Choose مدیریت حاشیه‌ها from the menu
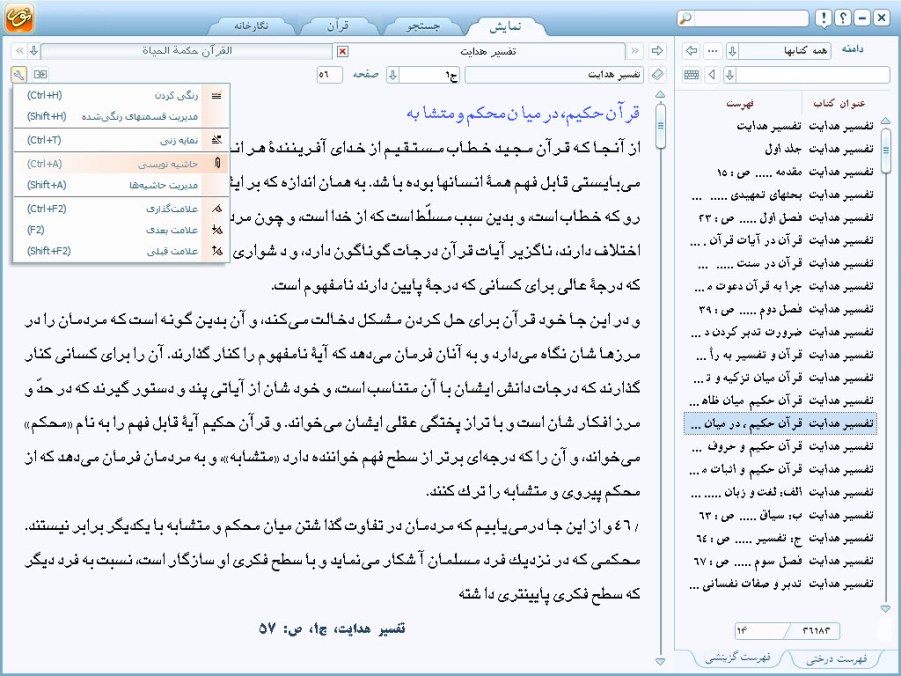The image size is (901, 676). (x=121, y=185)
